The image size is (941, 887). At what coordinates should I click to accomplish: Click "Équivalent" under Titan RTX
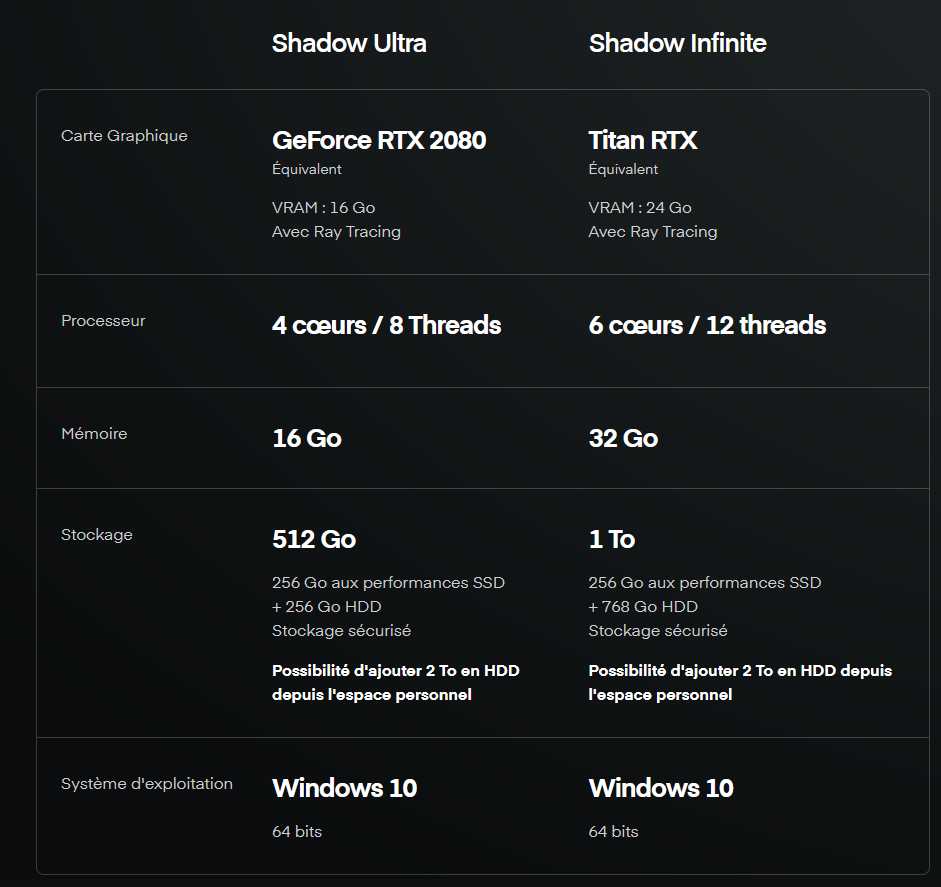[x=623, y=169]
